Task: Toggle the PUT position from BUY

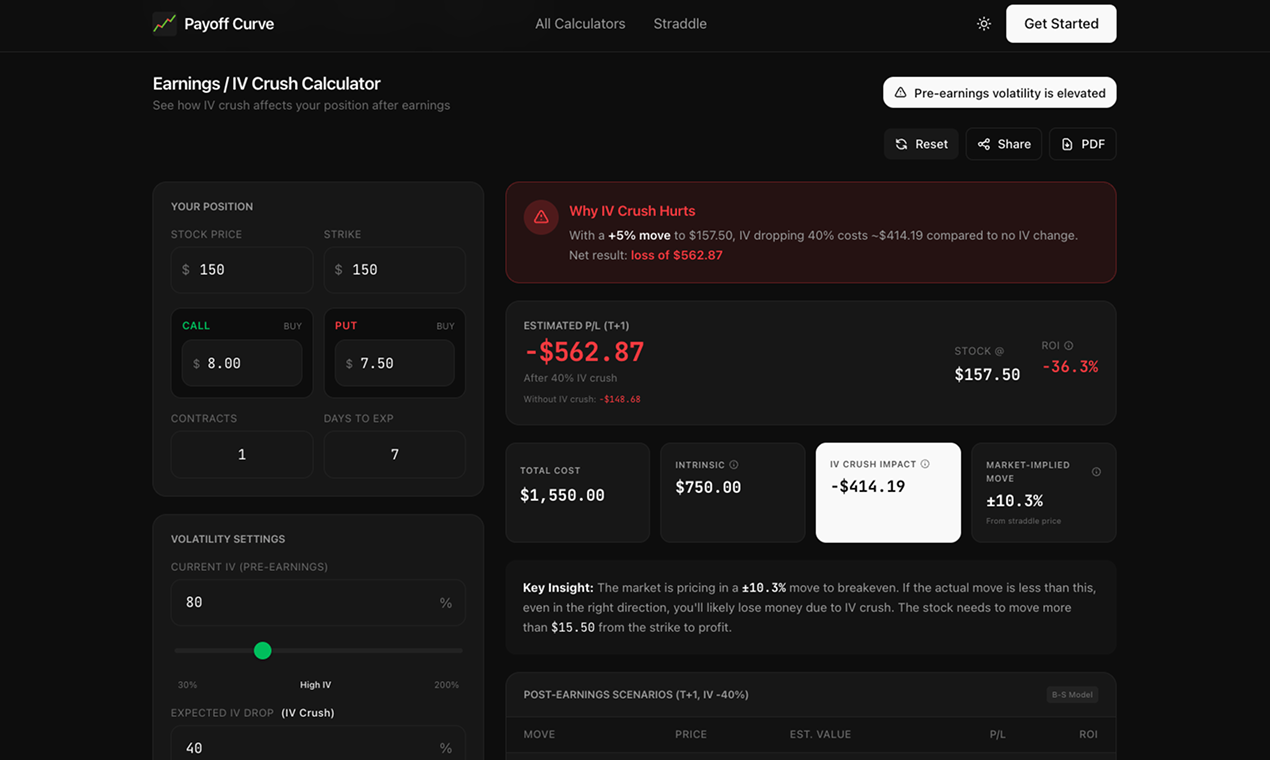Action: [x=445, y=325]
